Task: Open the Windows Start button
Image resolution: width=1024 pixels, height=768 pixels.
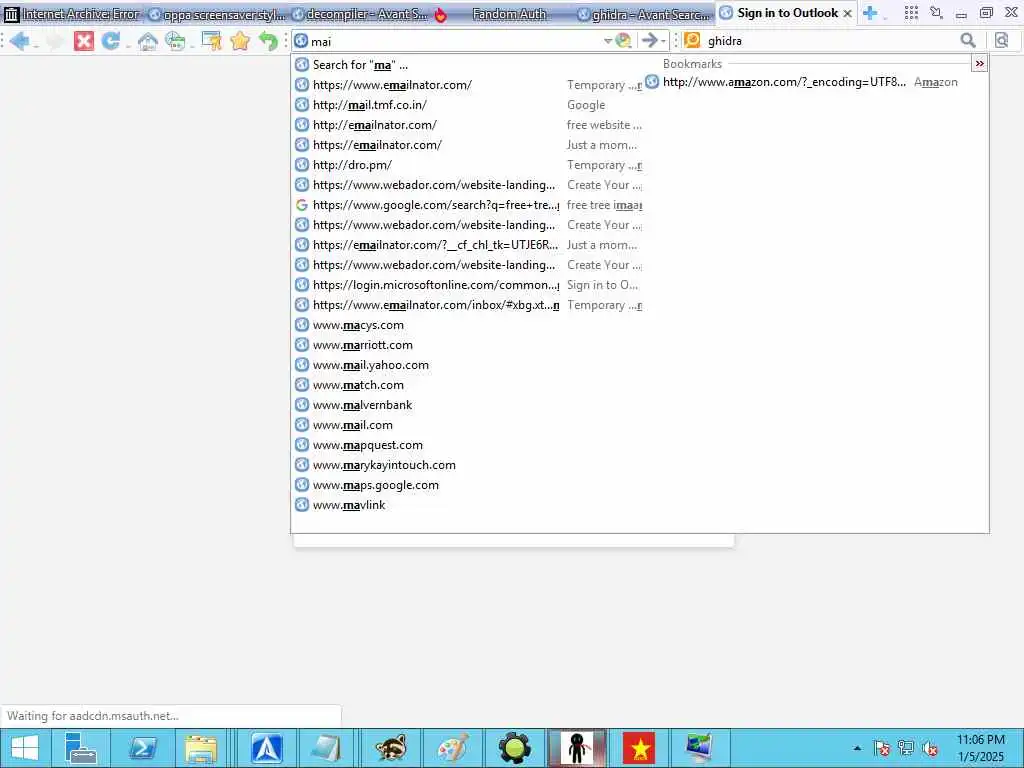Action: [x=24, y=748]
